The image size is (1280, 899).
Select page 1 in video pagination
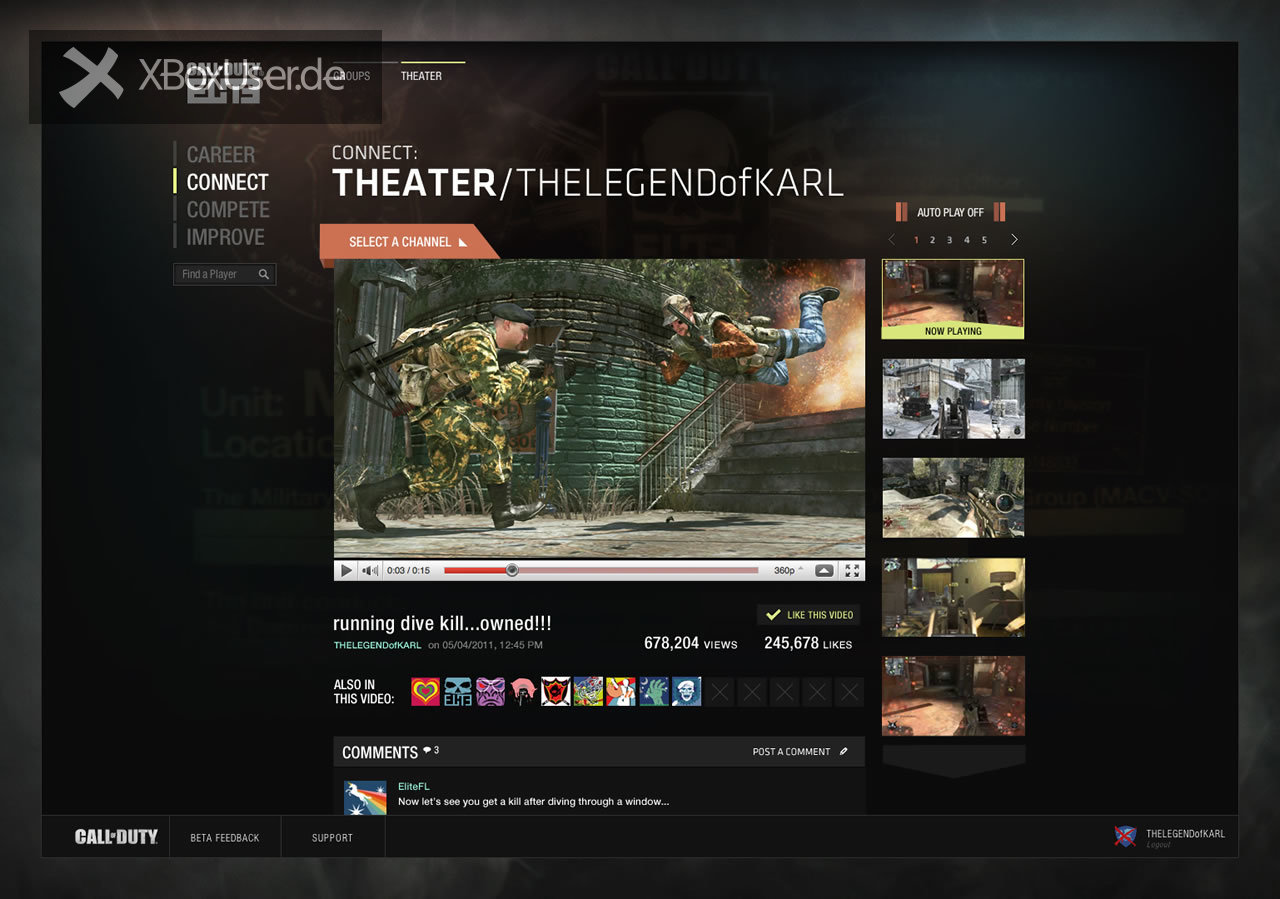(x=916, y=240)
